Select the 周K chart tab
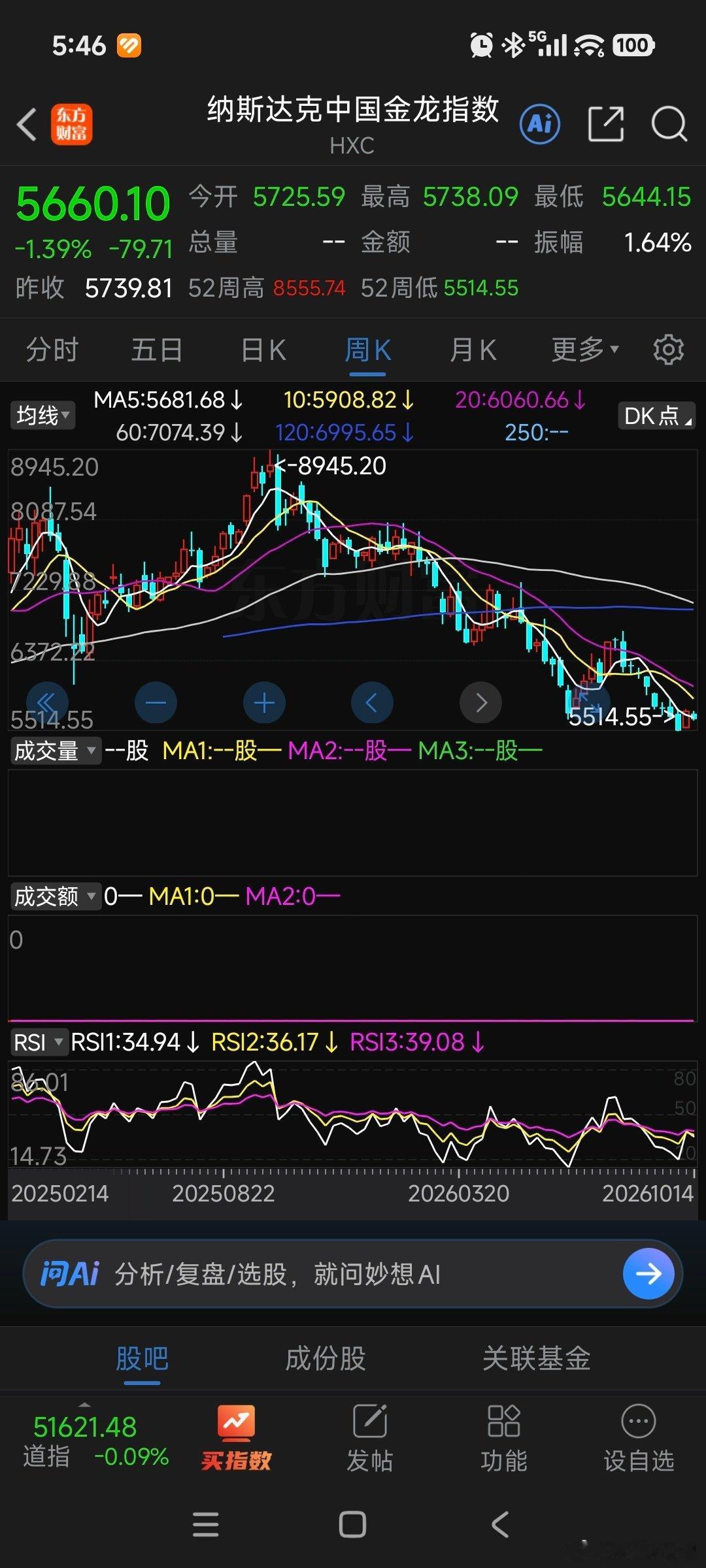The width and height of the screenshot is (706, 1568). 367,350
